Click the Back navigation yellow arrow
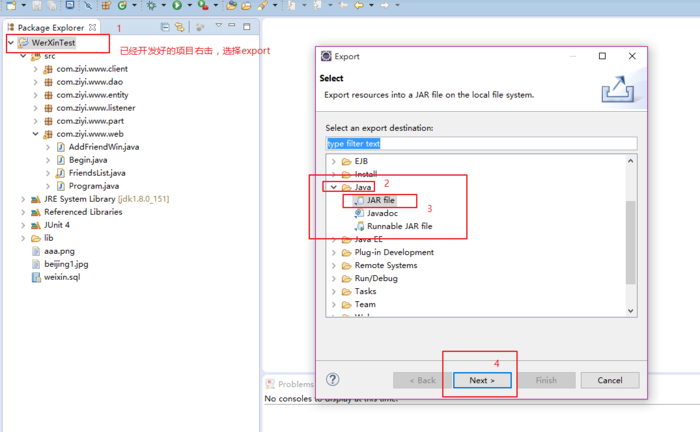Image resolution: width=700 pixels, height=432 pixels. coord(358,5)
